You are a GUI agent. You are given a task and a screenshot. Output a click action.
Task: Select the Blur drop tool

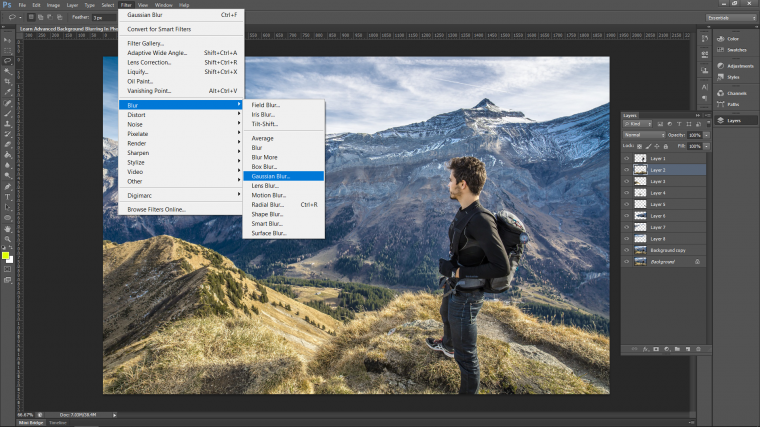click(x=7, y=165)
